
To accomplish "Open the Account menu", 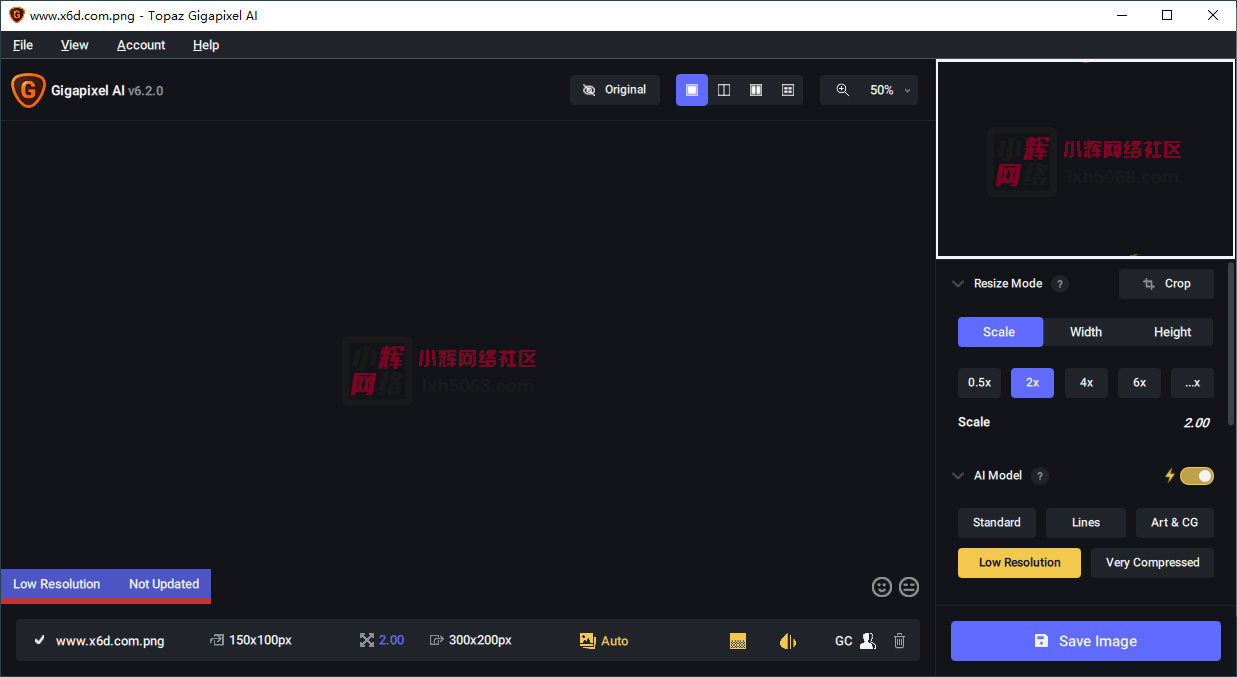I will 141,45.
